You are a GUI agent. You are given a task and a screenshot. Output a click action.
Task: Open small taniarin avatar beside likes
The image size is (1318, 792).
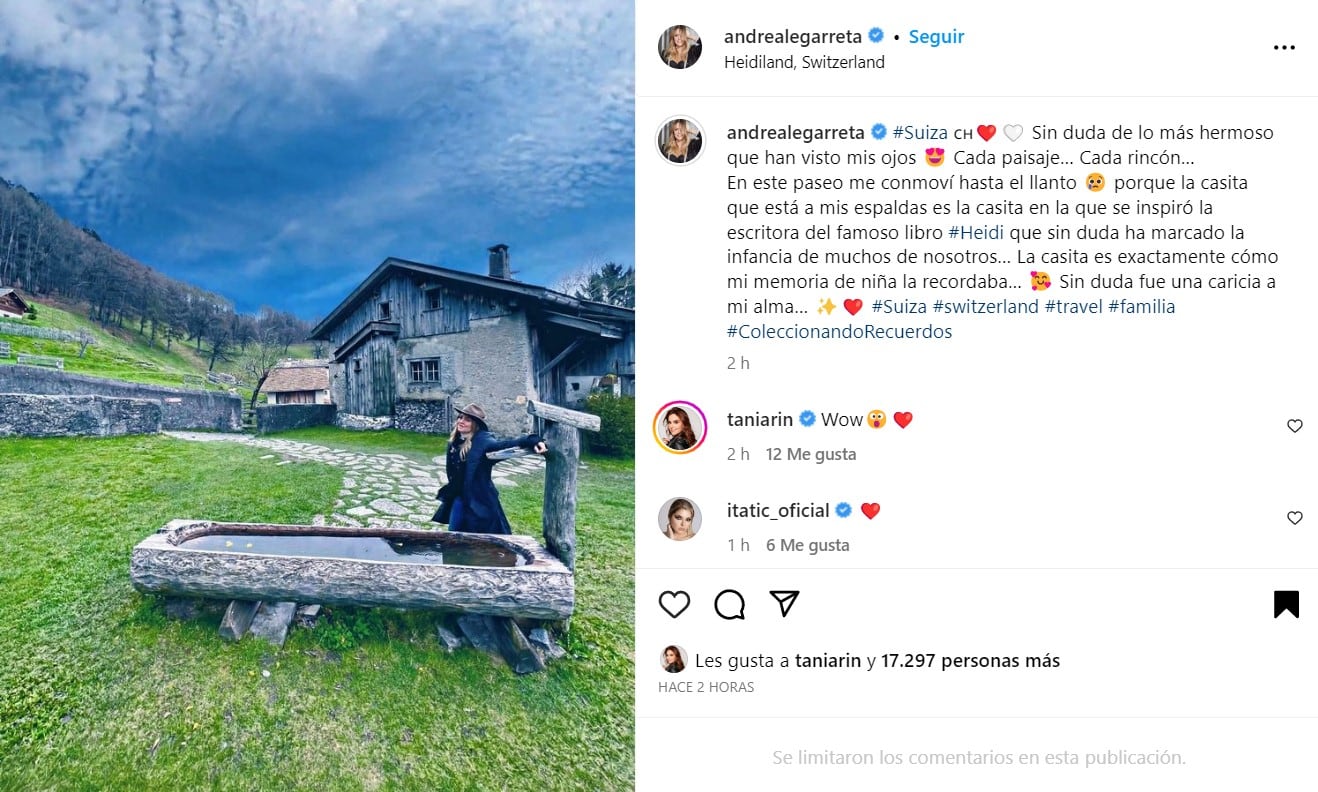(673, 659)
